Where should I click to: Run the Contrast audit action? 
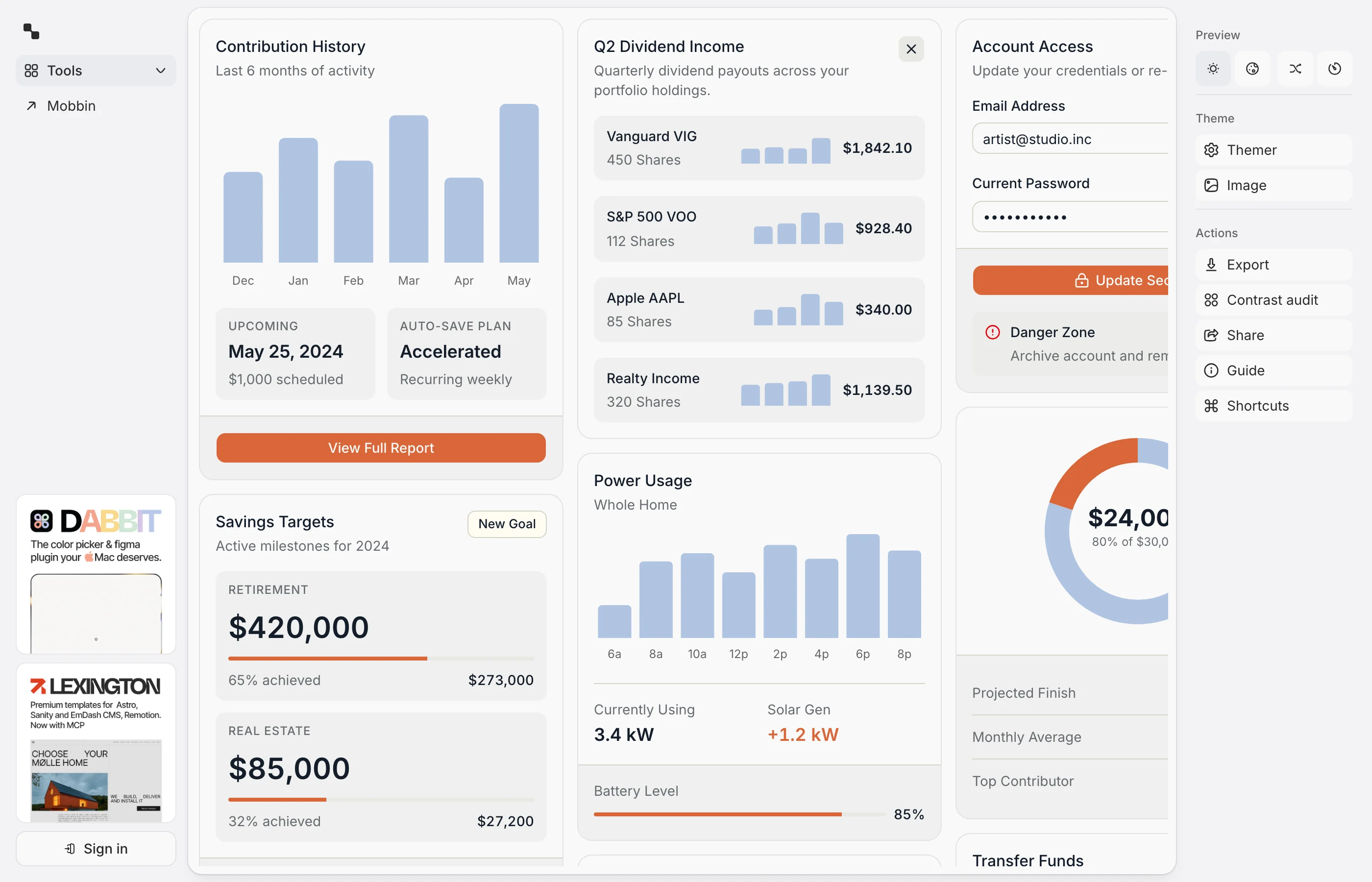click(x=1274, y=299)
